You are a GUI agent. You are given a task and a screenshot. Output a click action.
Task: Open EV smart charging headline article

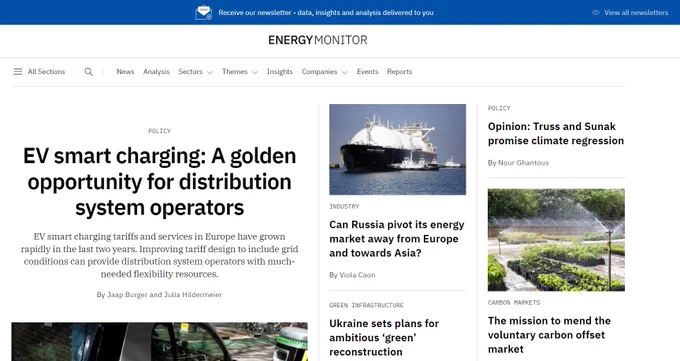(160, 181)
